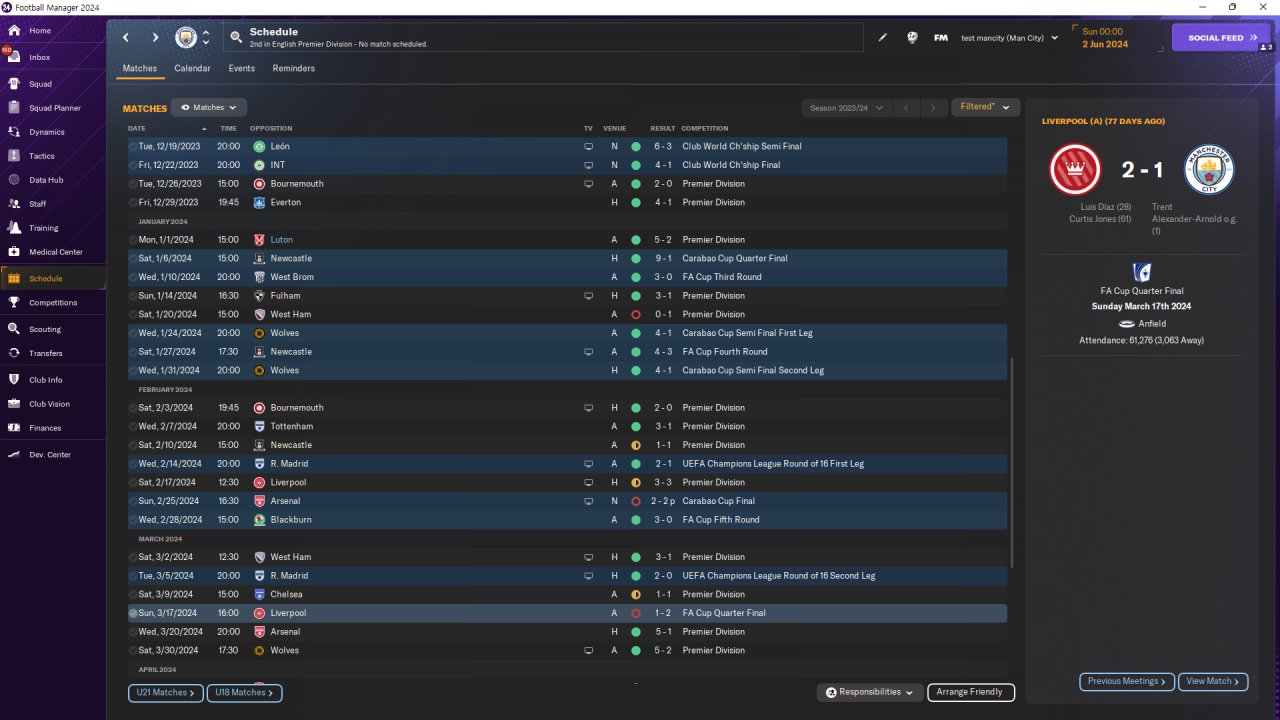
Task: Go to the next season arrow
Action: point(933,107)
